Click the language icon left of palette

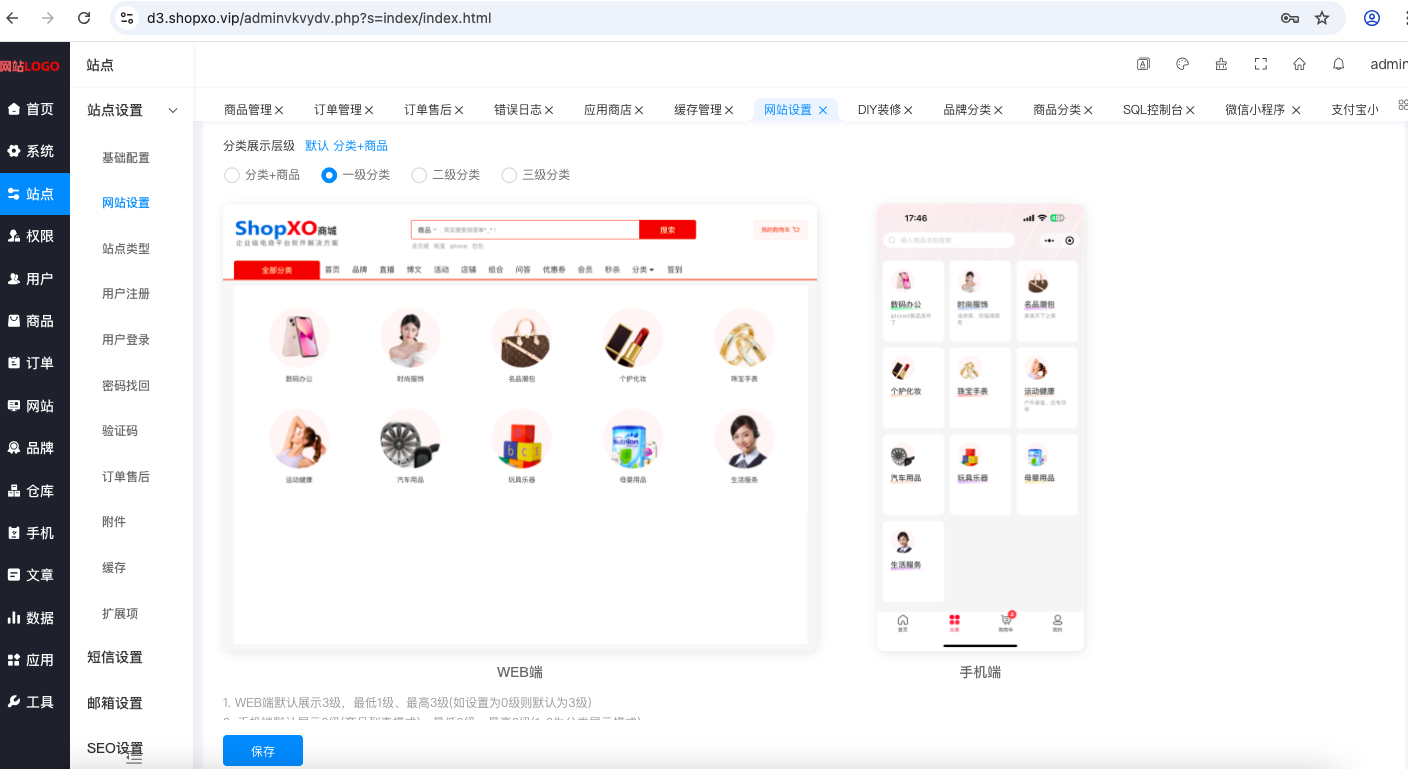(x=1143, y=64)
